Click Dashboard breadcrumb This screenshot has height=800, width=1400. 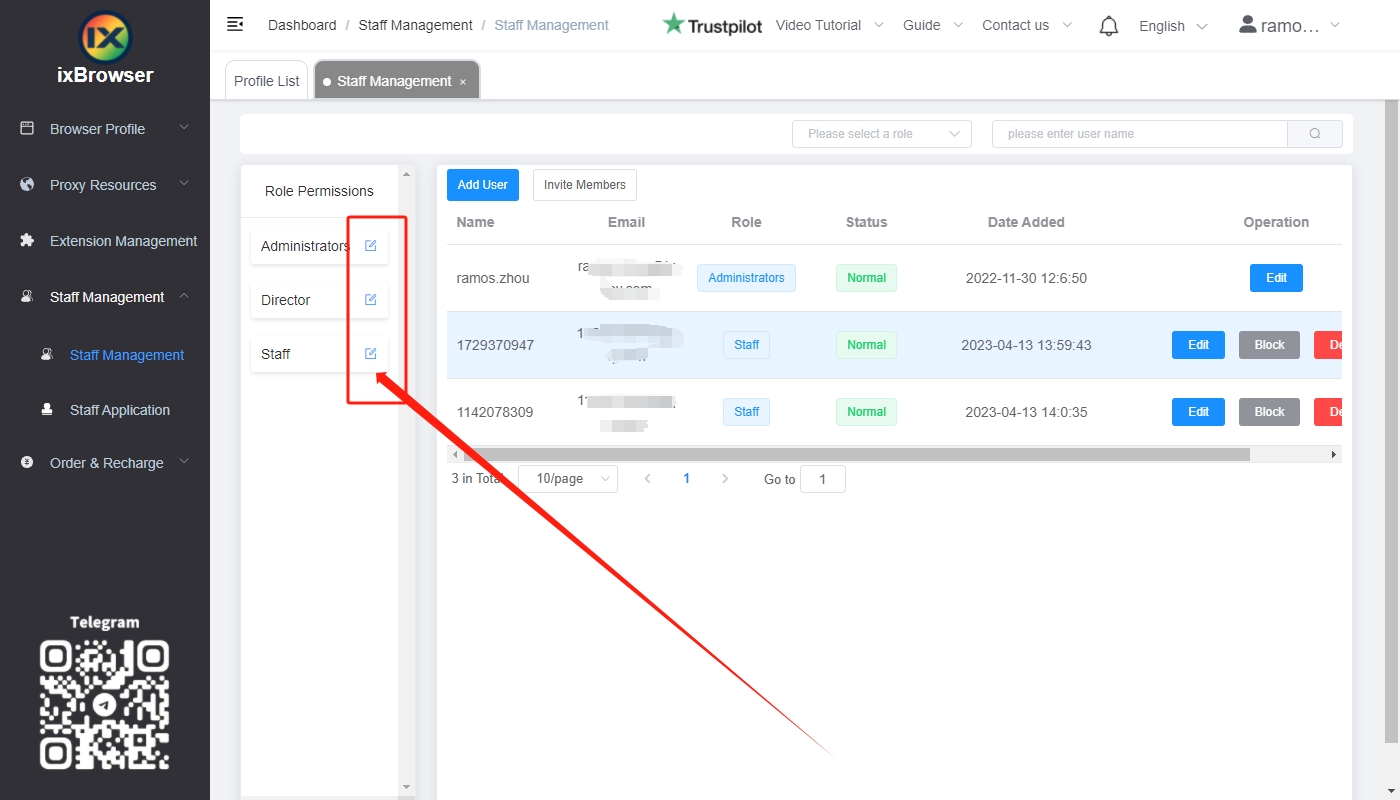point(302,25)
